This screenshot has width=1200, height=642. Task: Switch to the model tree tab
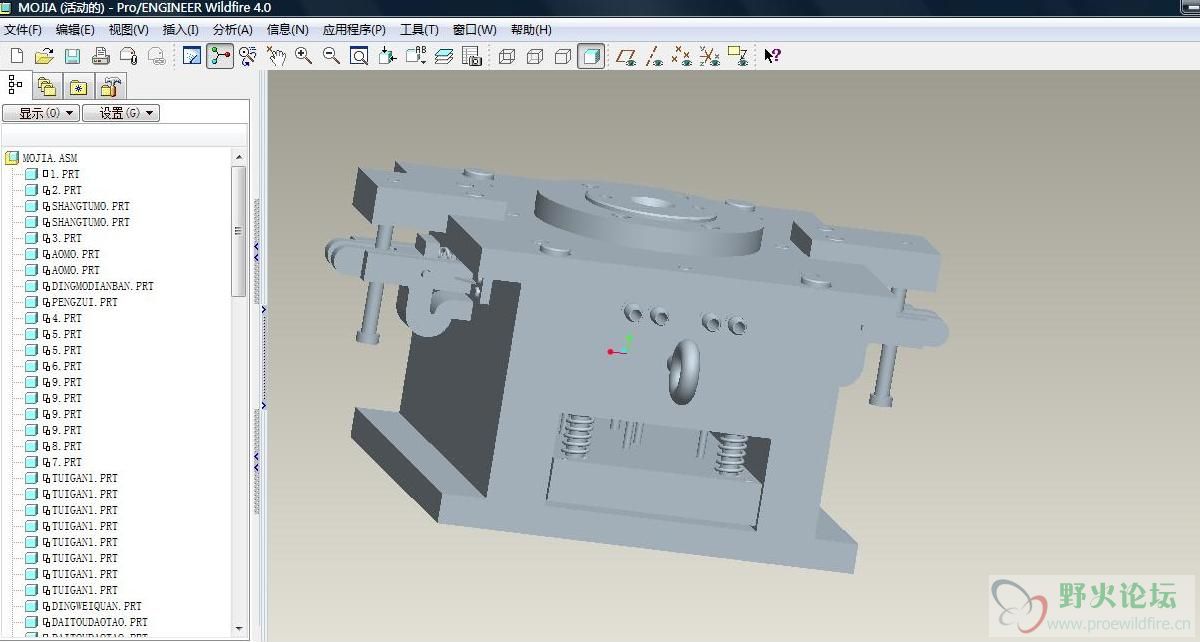click(16, 85)
